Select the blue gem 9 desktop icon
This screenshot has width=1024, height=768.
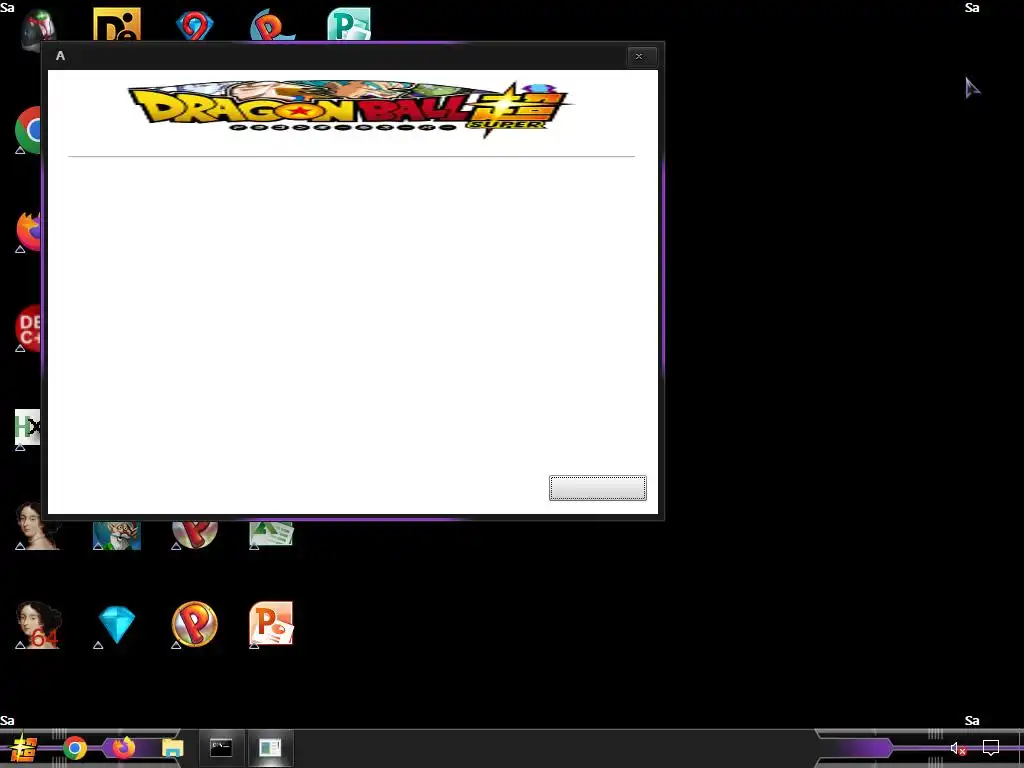(x=195, y=26)
